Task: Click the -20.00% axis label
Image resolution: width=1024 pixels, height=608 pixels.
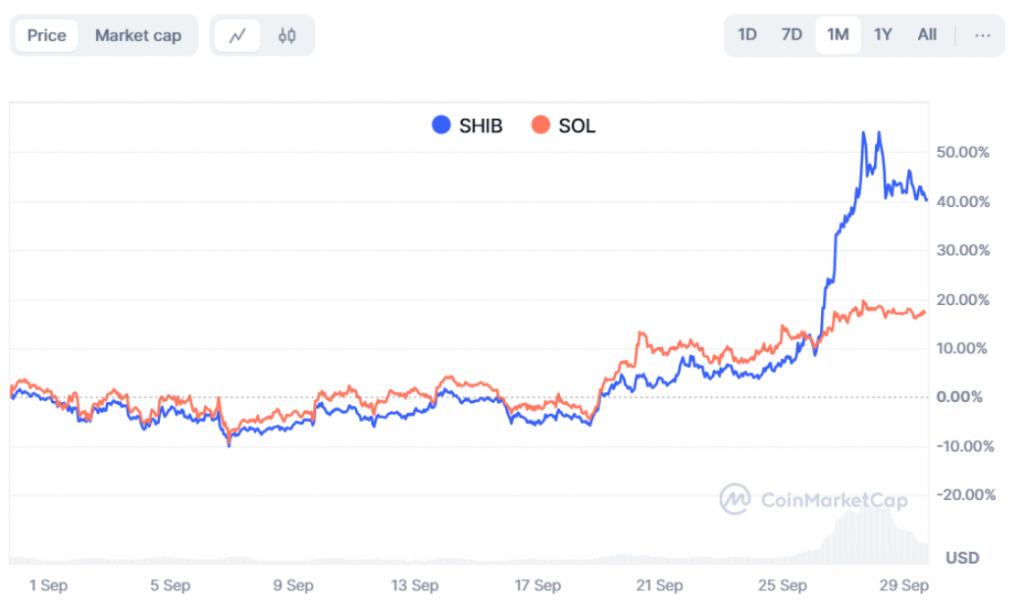Action: pos(965,494)
